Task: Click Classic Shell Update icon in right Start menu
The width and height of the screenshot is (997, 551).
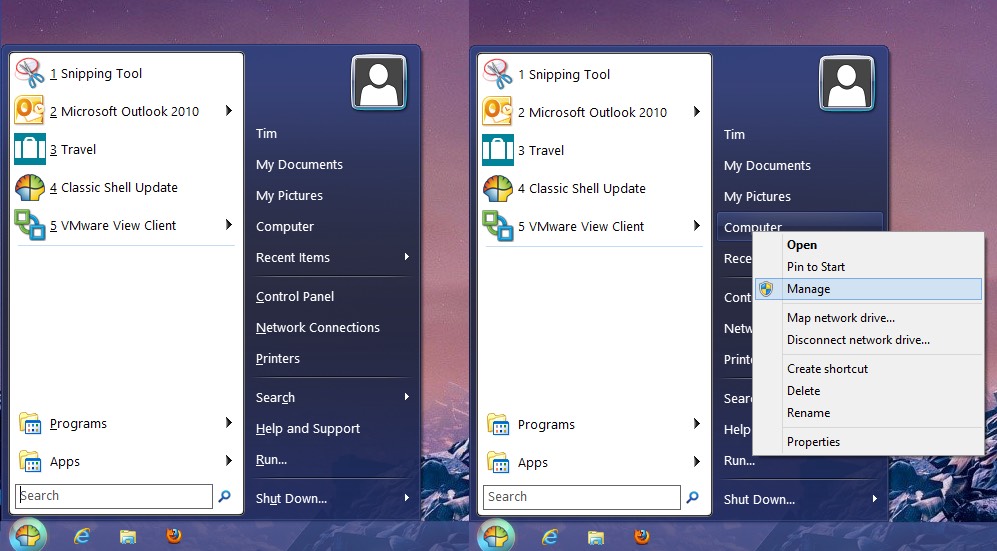Action: [498, 188]
